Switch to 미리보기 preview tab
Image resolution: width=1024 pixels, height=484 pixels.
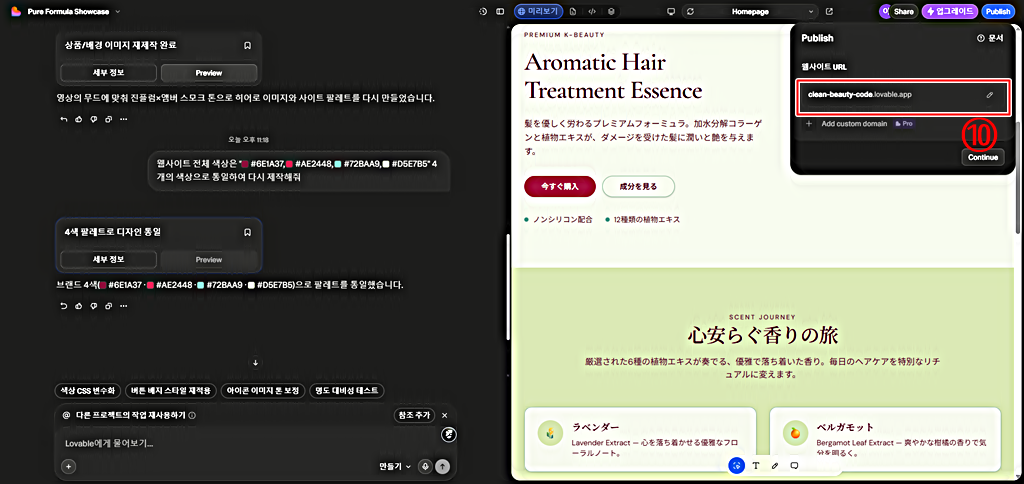point(538,12)
